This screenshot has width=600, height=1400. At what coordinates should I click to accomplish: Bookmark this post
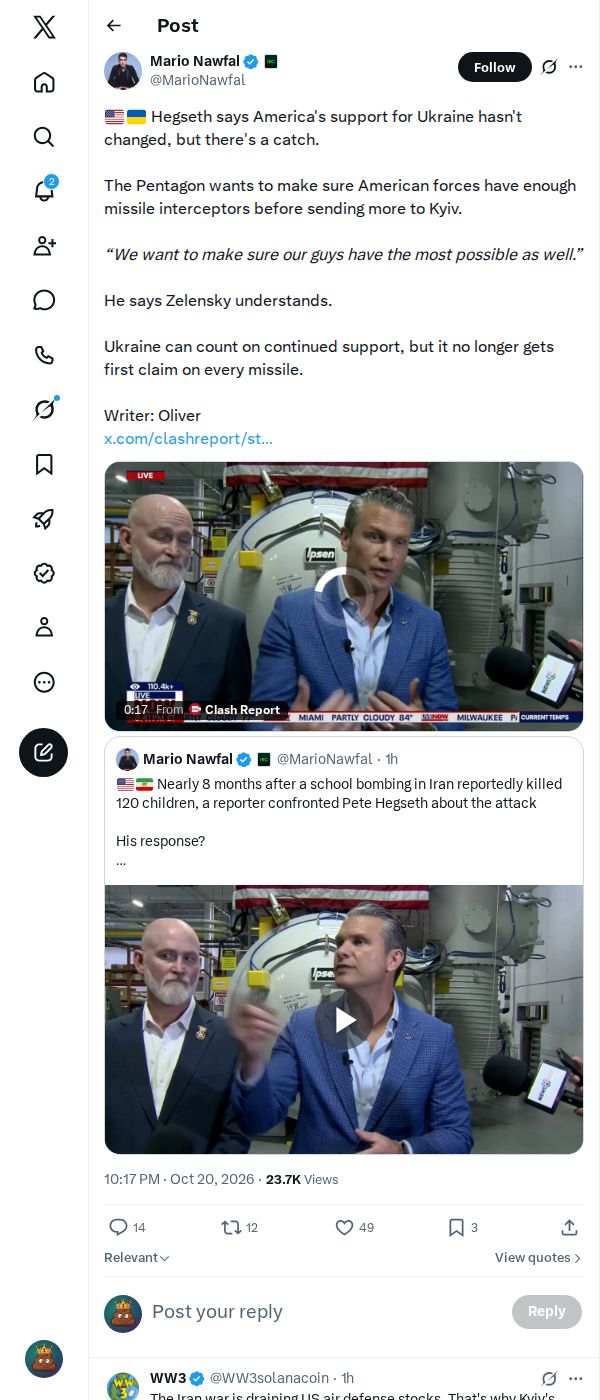[x=463, y=1227]
